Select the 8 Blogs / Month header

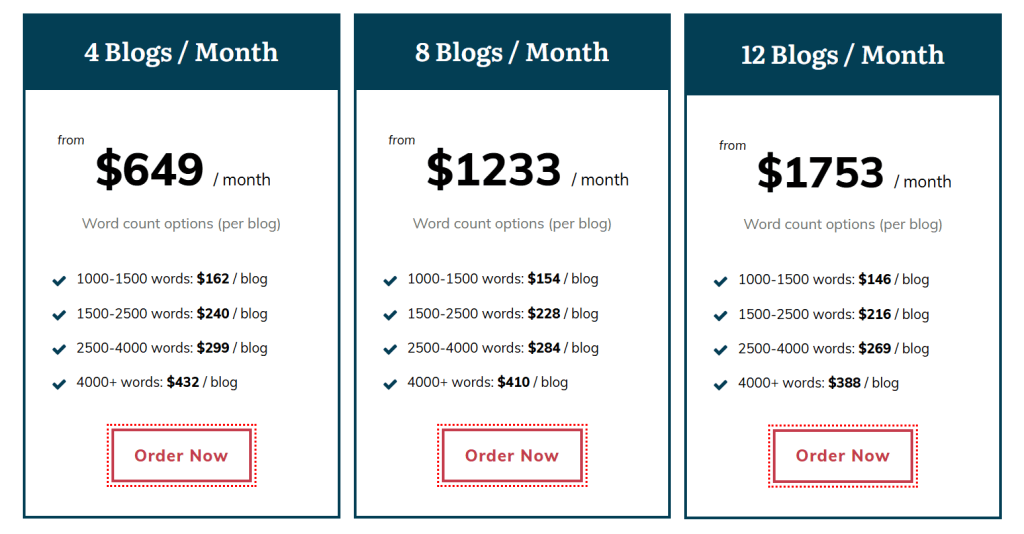click(512, 52)
